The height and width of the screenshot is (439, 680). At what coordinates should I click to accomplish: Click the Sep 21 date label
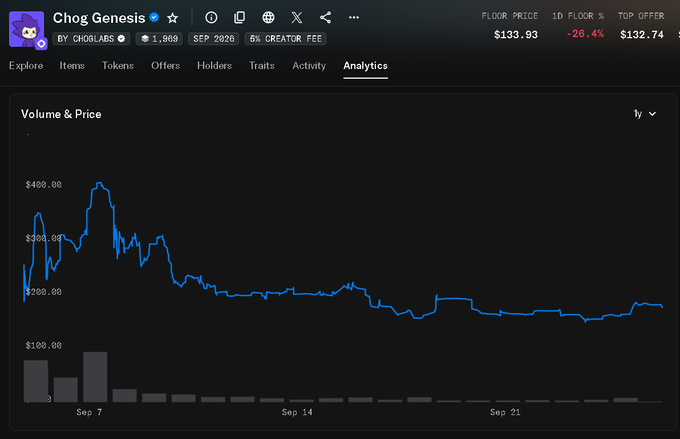(505, 412)
